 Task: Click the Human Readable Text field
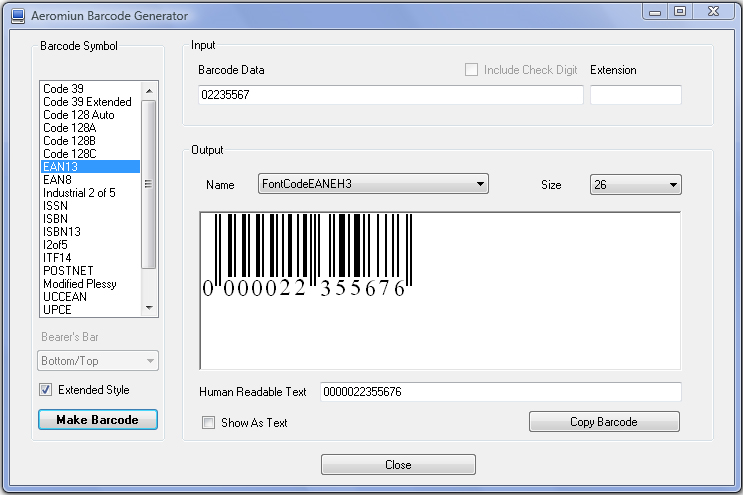click(x=500, y=392)
